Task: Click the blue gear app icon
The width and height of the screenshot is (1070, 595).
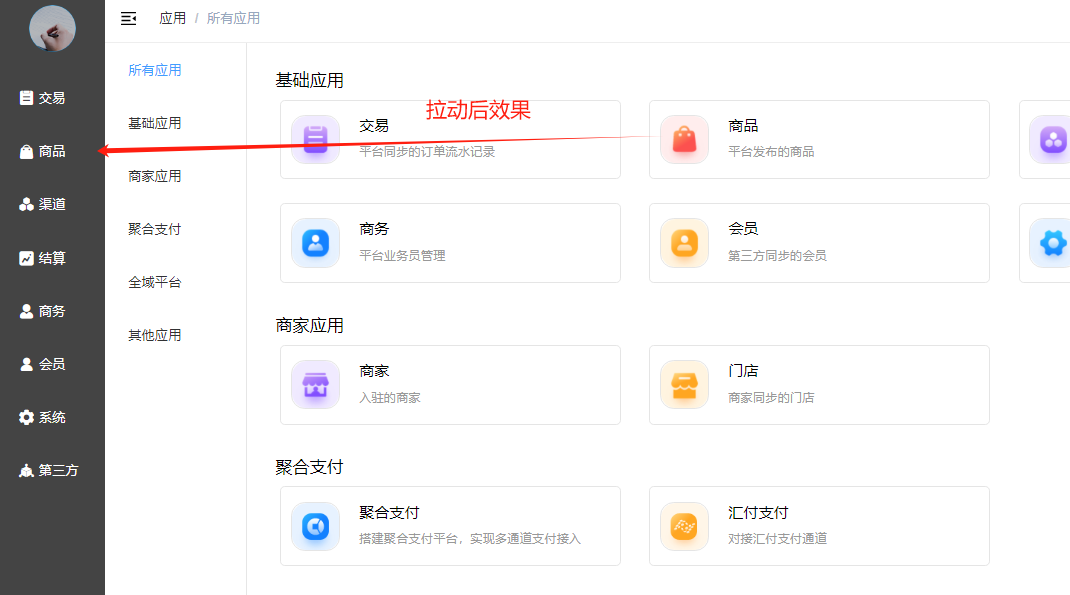Action: [1052, 243]
